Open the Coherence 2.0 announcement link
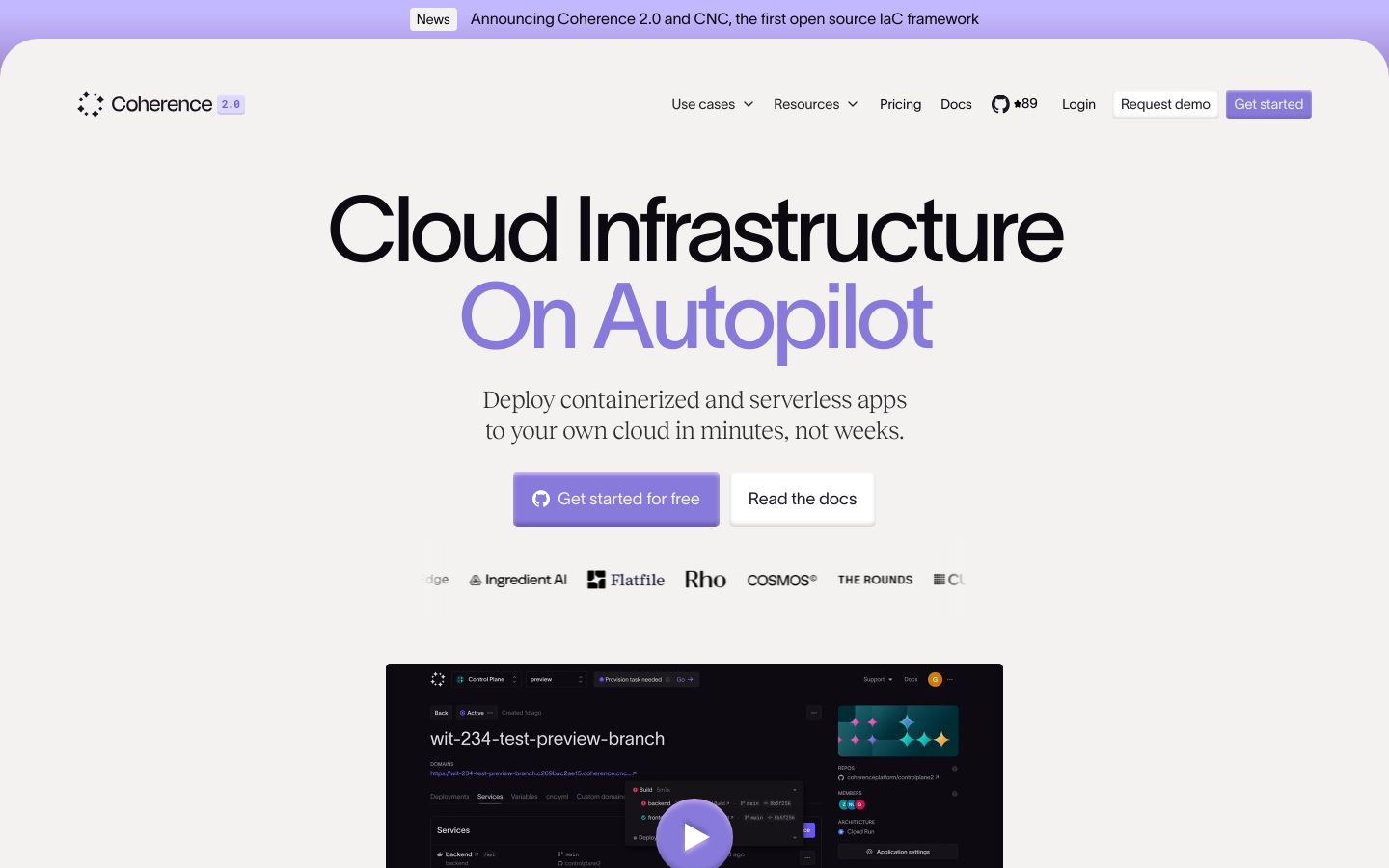This screenshot has height=868, width=1389. 724,19
